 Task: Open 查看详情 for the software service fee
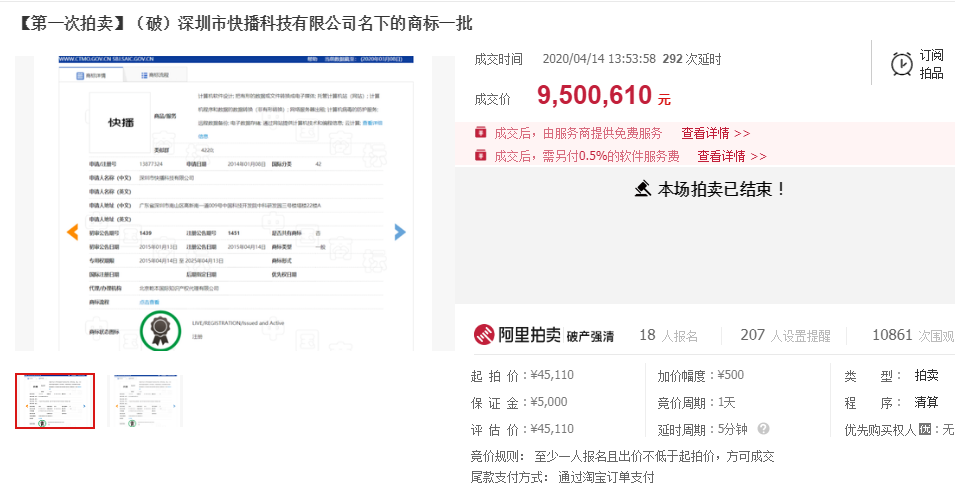tap(731, 156)
